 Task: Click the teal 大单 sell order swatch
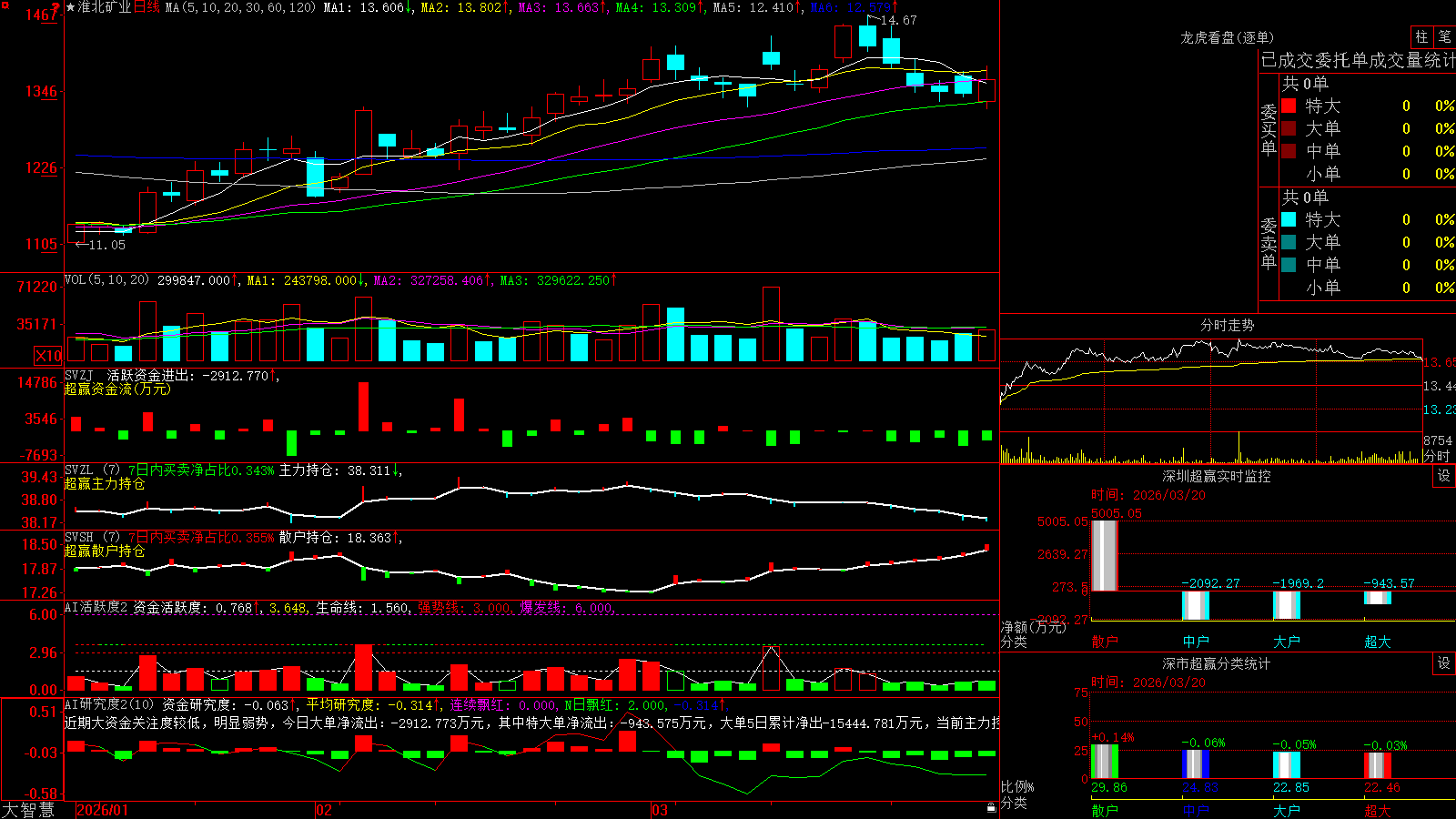(x=1289, y=242)
